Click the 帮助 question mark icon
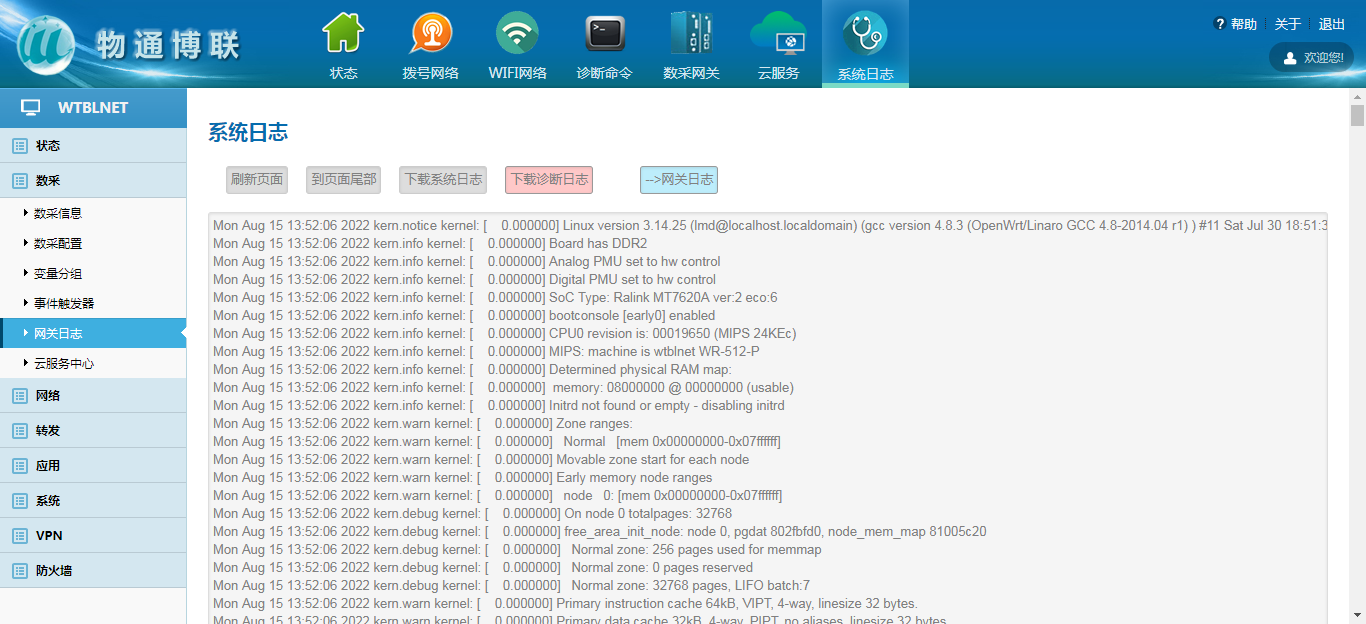Screen dimensions: 1366x624 tap(1219, 24)
